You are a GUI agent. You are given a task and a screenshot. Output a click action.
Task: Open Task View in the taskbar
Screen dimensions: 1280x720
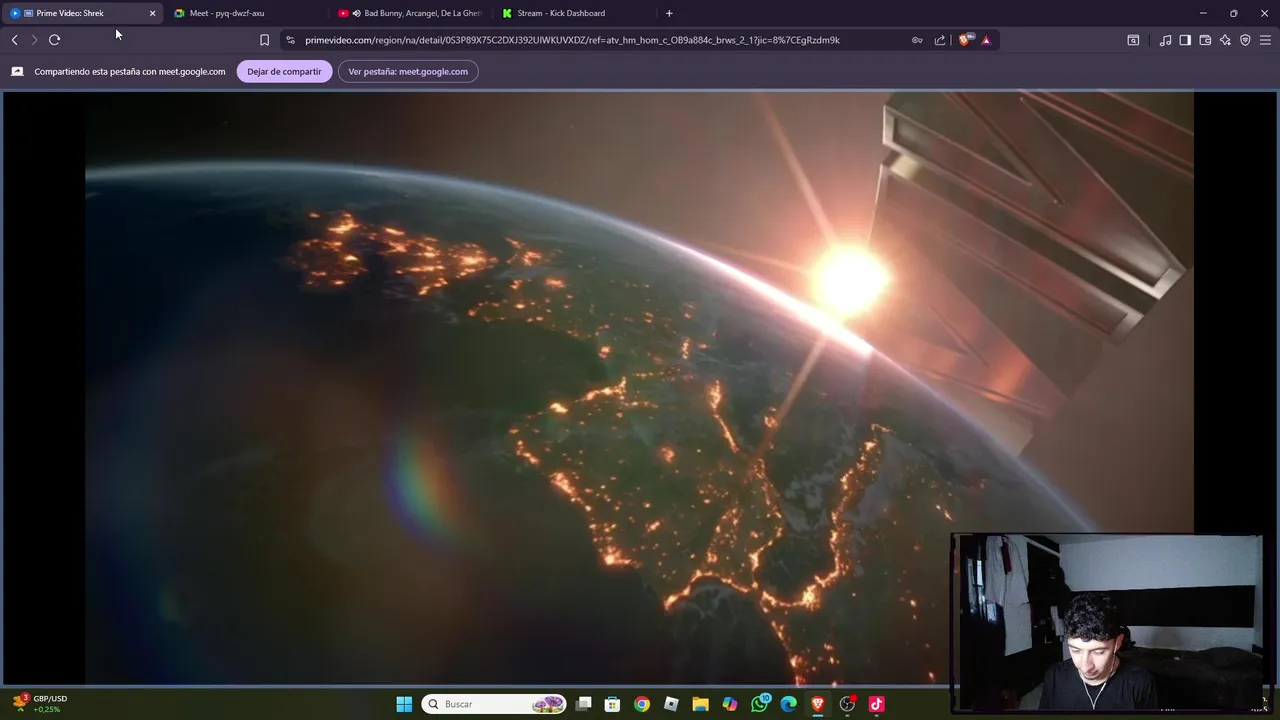tap(583, 704)
